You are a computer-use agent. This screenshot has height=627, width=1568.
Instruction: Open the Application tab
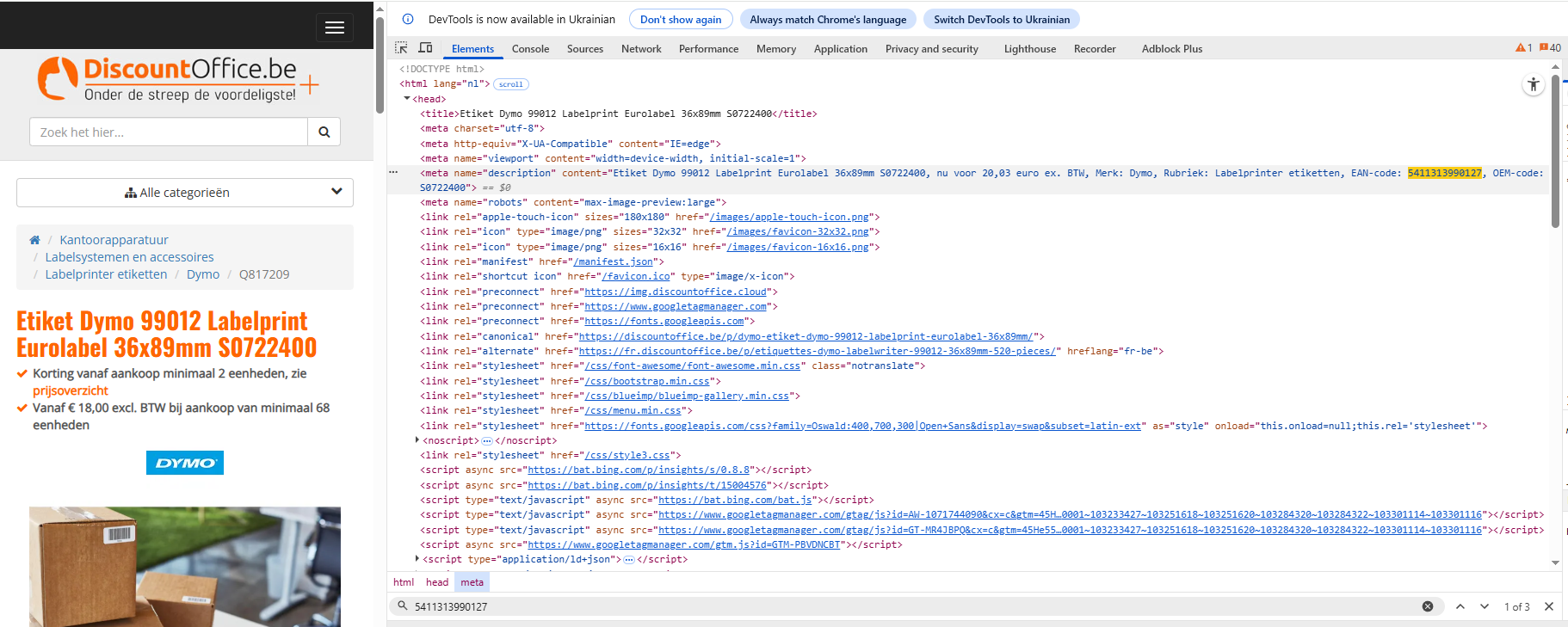pos(841,49)
